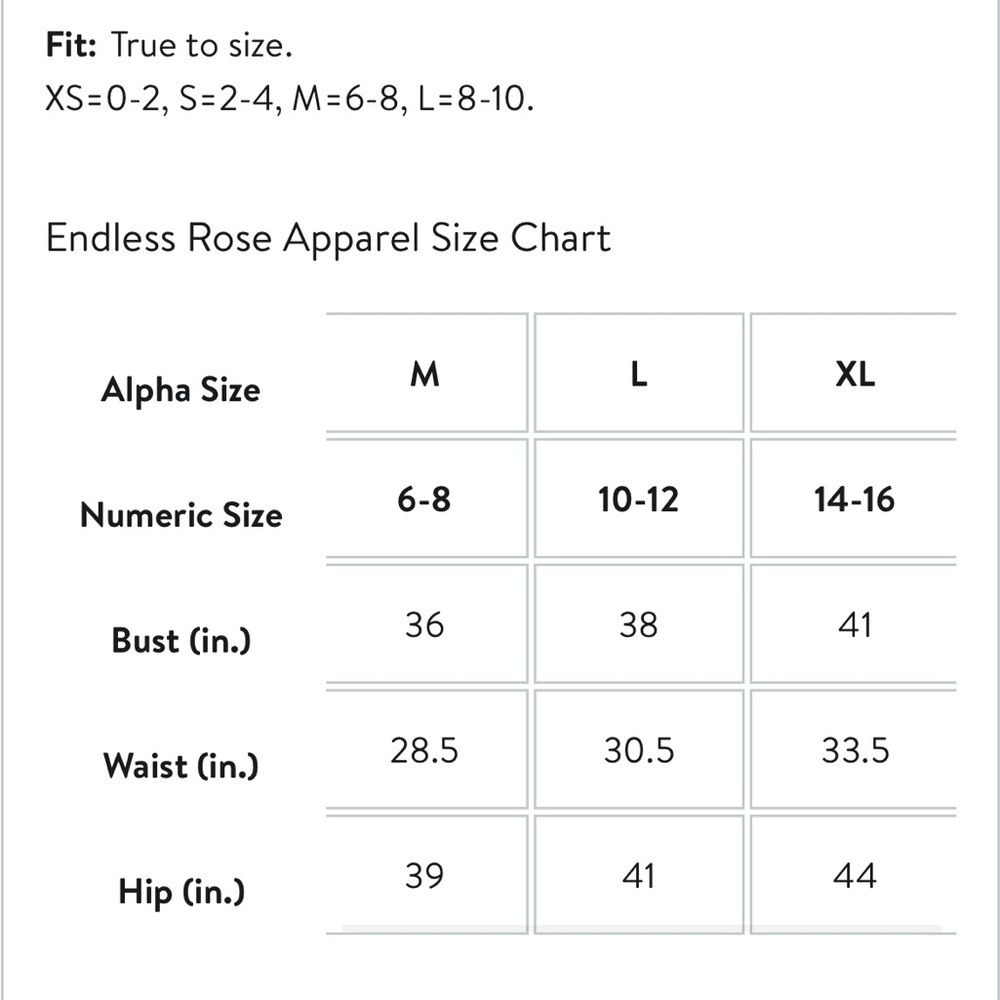This screenshot has width=1000, height=1000.
Task: Click the L alpha size cell
Action: [x=639, y=374]
